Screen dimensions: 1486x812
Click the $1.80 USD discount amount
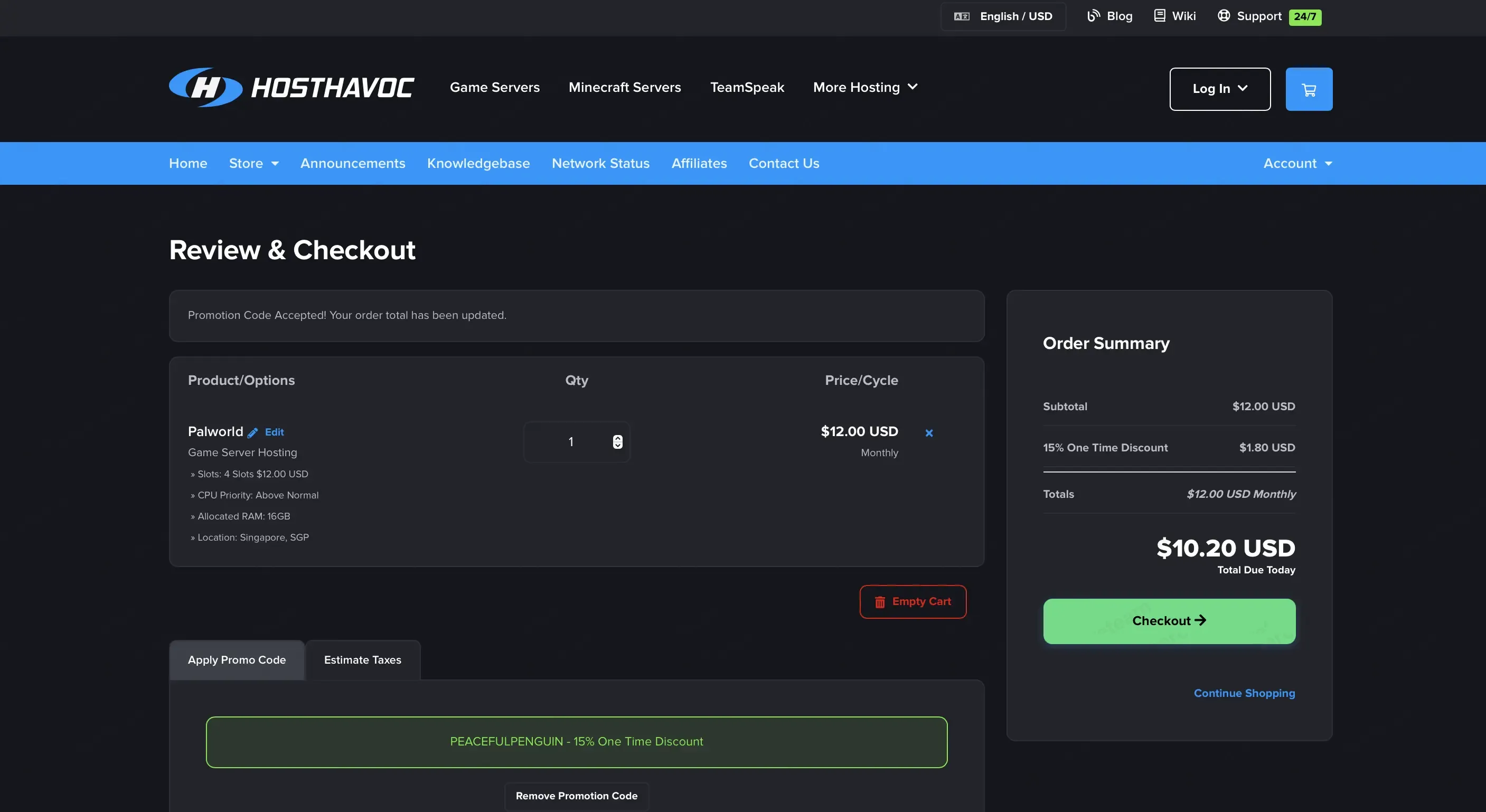click(x=1267, y=448)
